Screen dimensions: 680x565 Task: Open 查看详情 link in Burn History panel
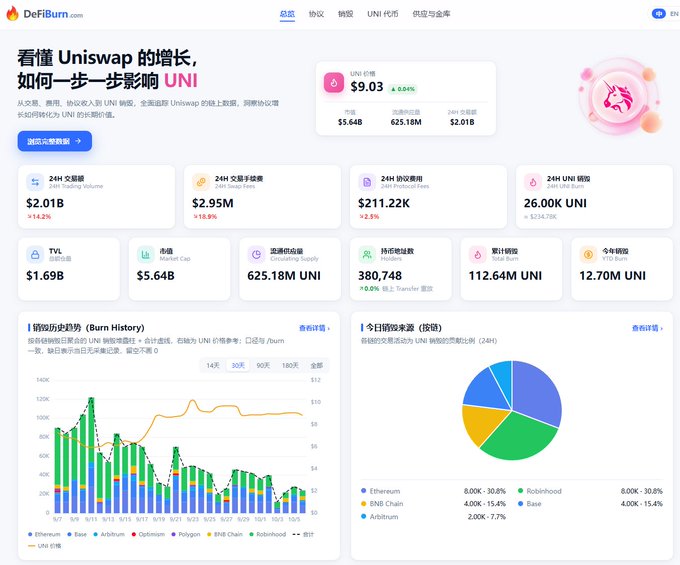tap(314, 328)
